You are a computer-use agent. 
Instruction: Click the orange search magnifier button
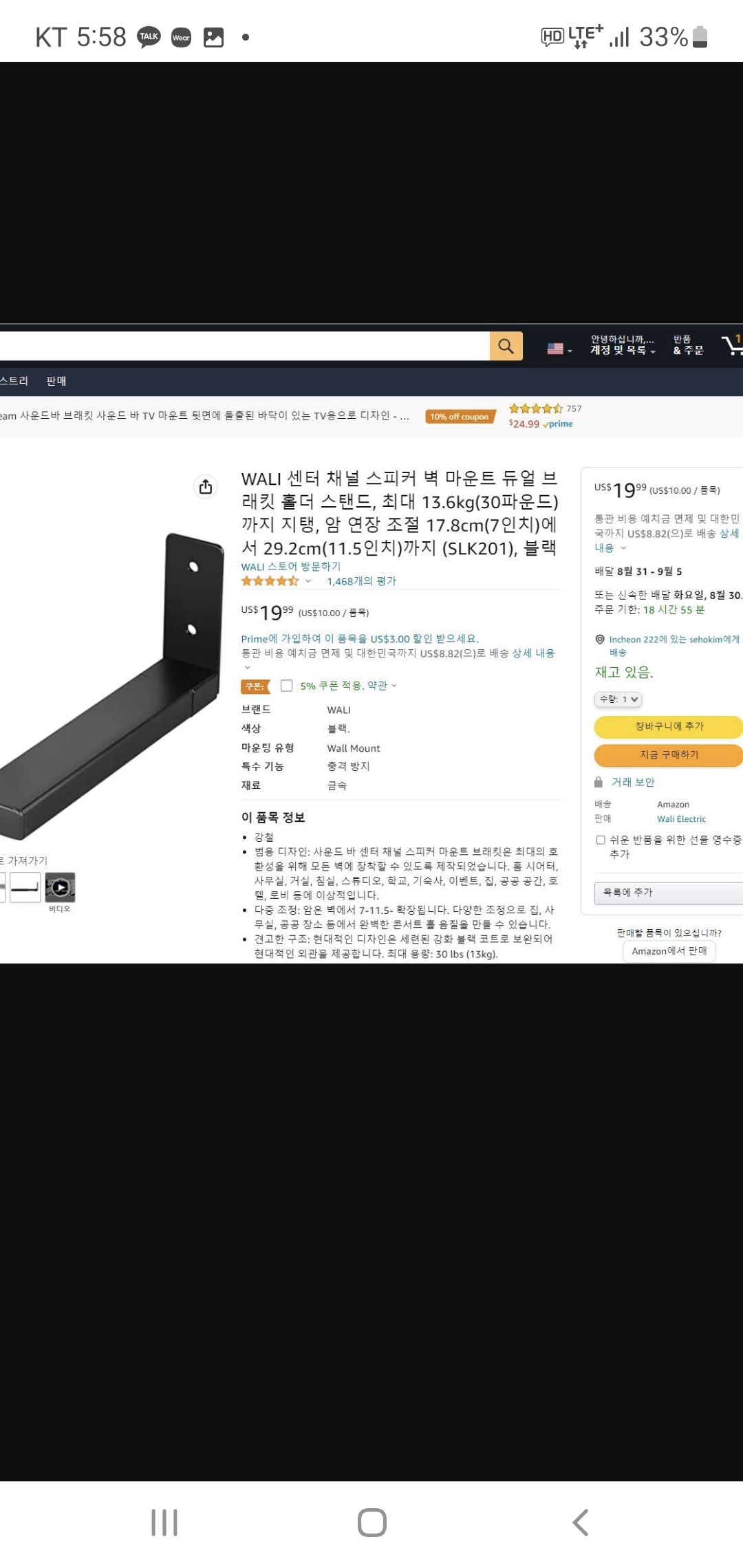pos(506,346)
